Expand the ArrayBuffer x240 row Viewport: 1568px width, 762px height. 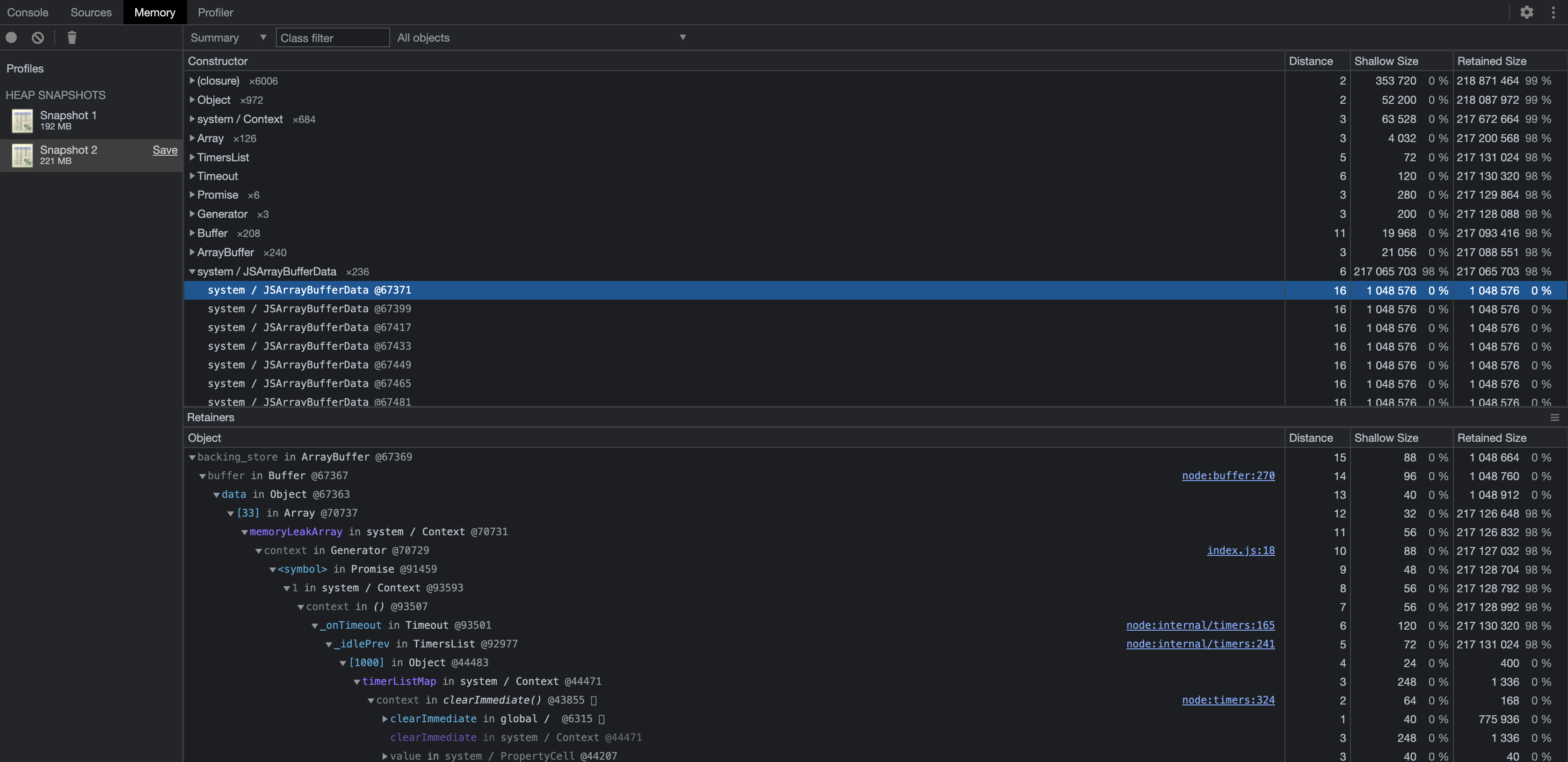(x=192, y=252)
